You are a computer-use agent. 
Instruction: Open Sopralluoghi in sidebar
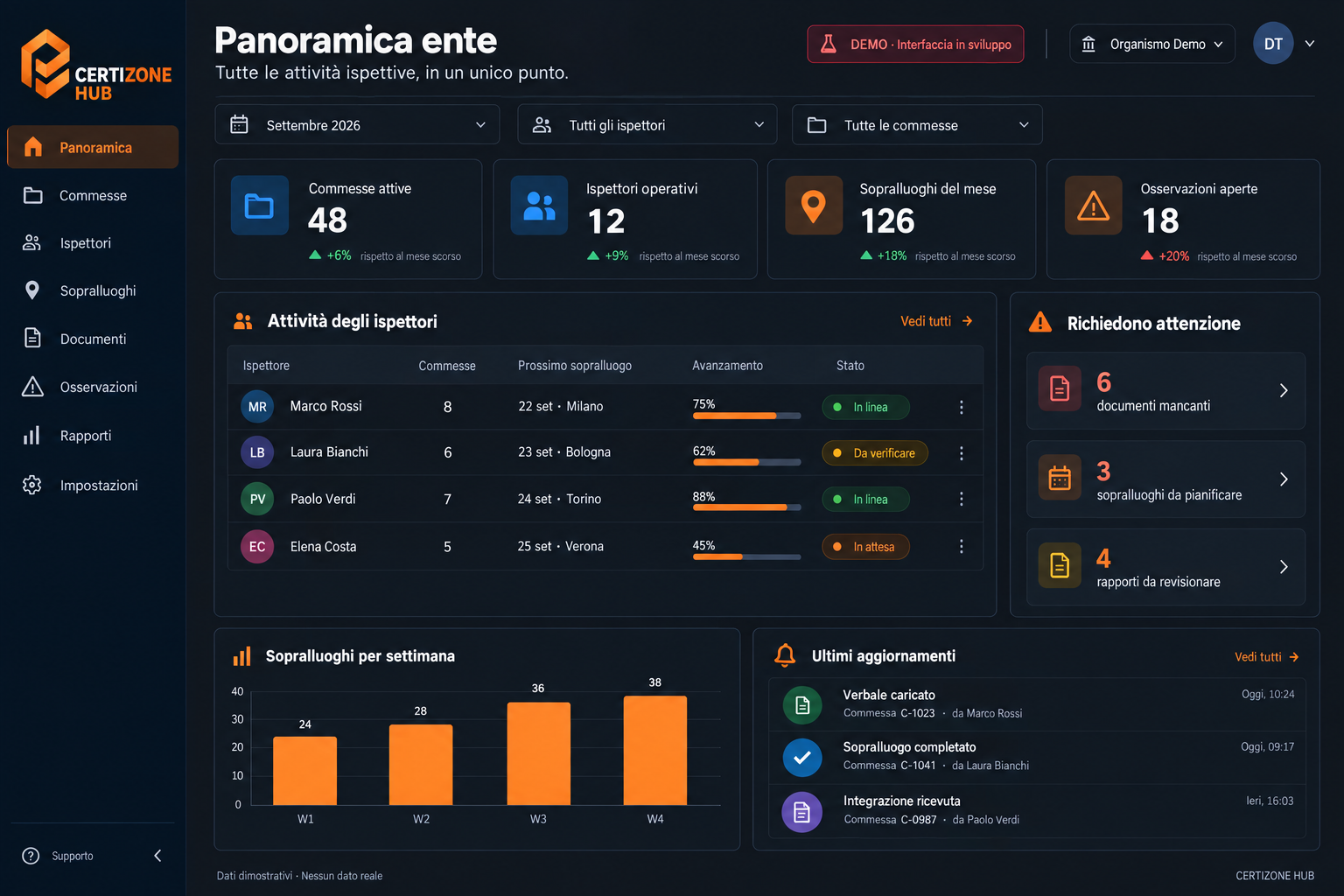(x=93, y=290)
